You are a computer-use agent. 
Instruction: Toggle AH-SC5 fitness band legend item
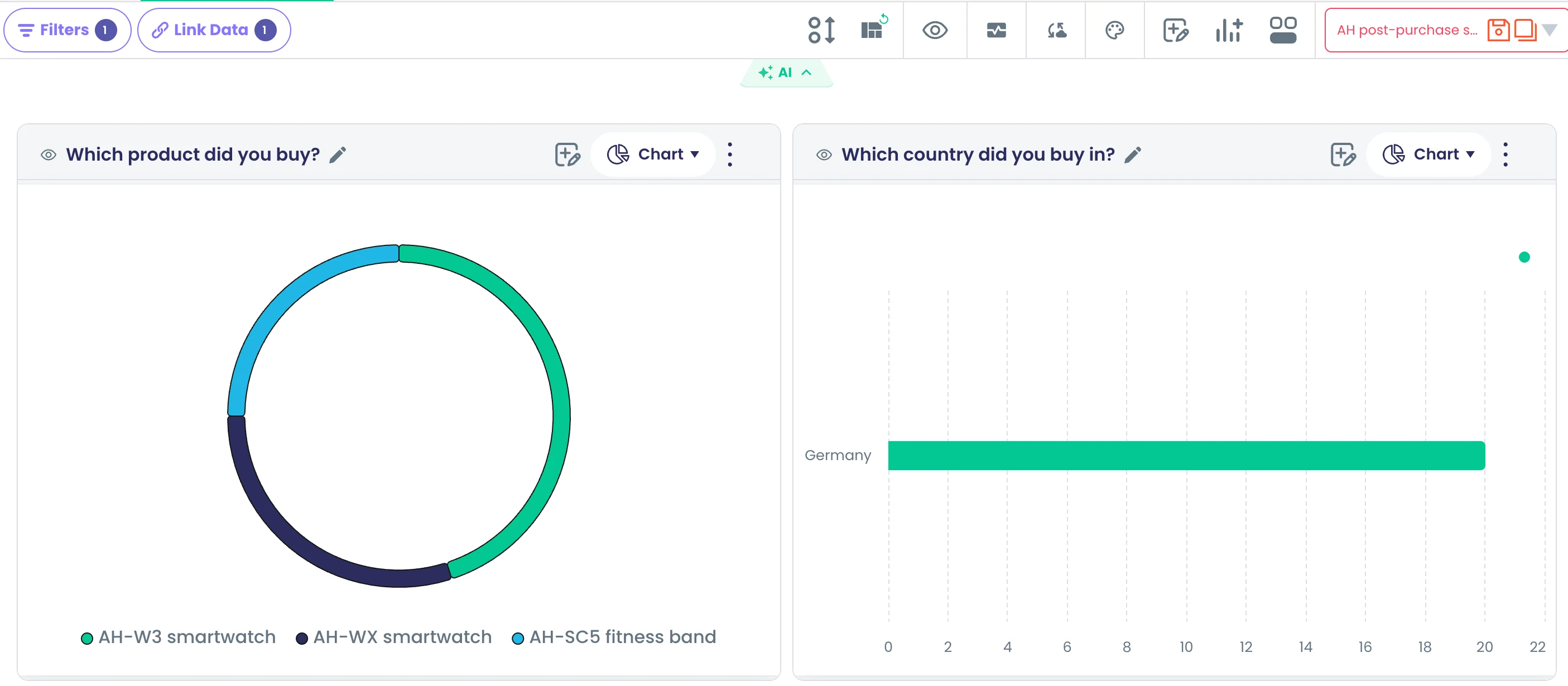coord(614,637)
